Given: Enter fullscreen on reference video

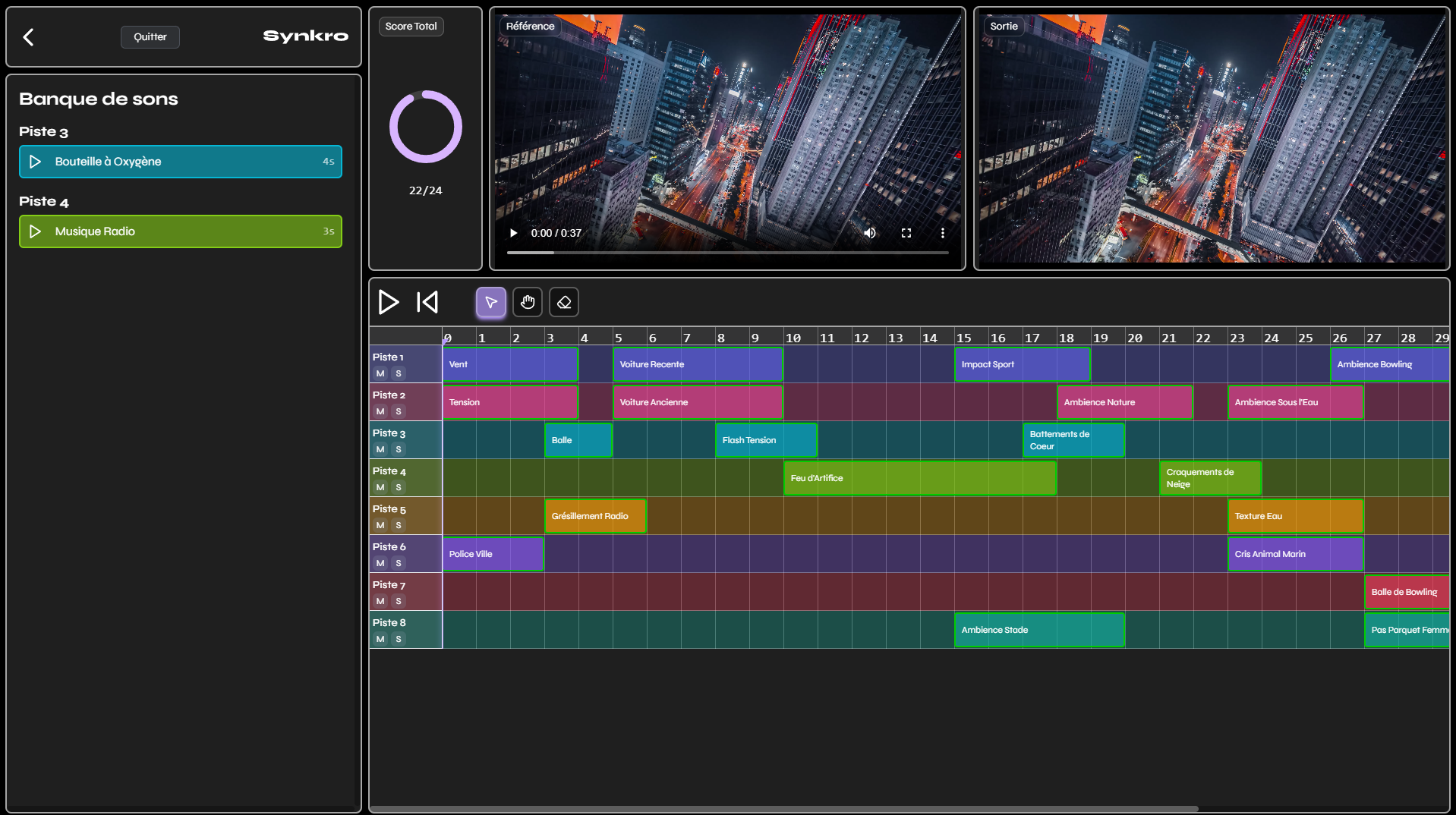Looking at the screenshot, I should (906, 233).
